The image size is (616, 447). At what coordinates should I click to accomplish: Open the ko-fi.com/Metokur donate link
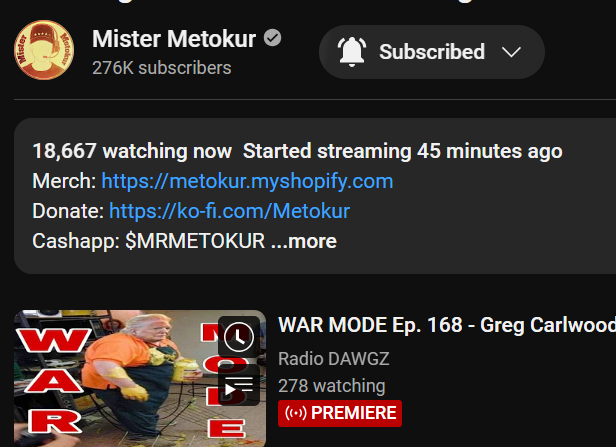point(229,211)
